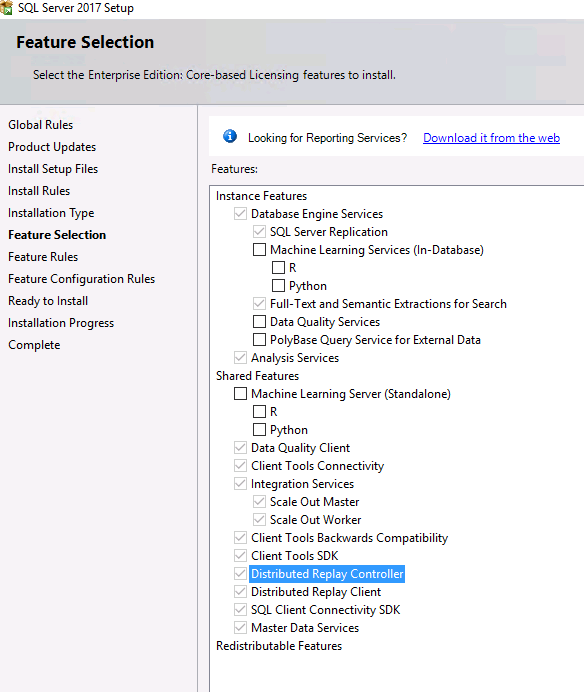The height and width of the screenshot is (692, 584).
Task: Enable Machine Learning Services (In-Database) checkbox
Action: pyautogui.click(x=259, y=250)
